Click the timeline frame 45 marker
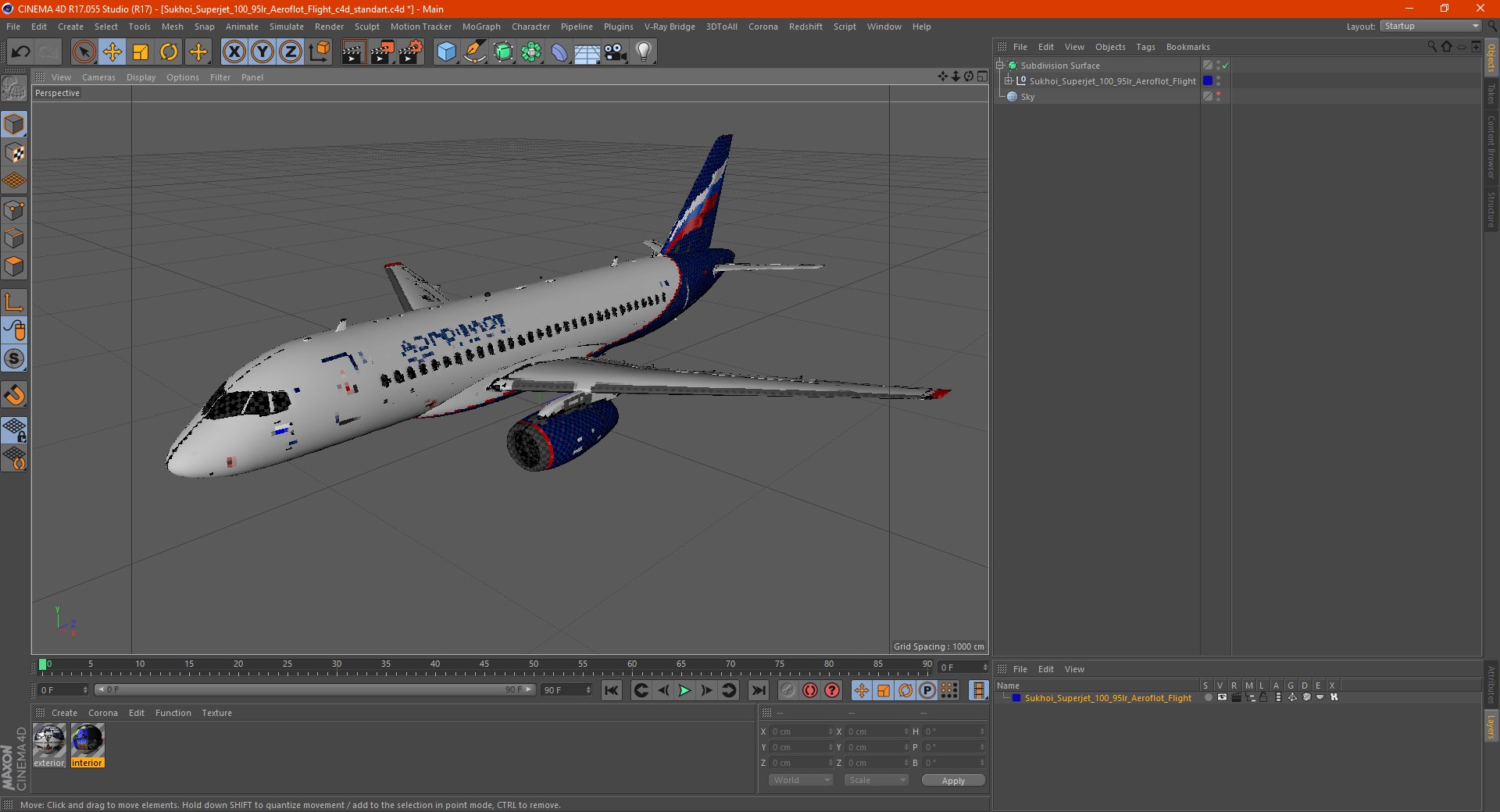1500x812 pixels. tap(484, 664)
